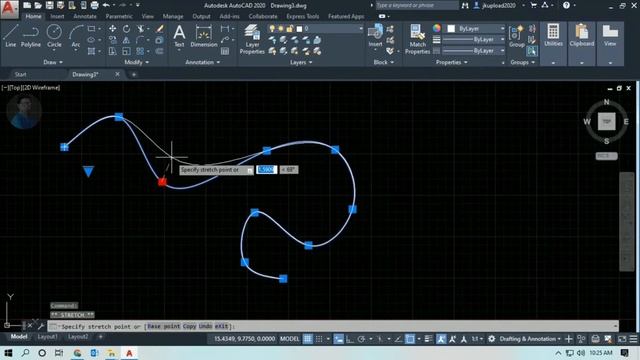Screen dimensions: 640x360
Task: Click the Insert block icon
Action: point(375,36)
